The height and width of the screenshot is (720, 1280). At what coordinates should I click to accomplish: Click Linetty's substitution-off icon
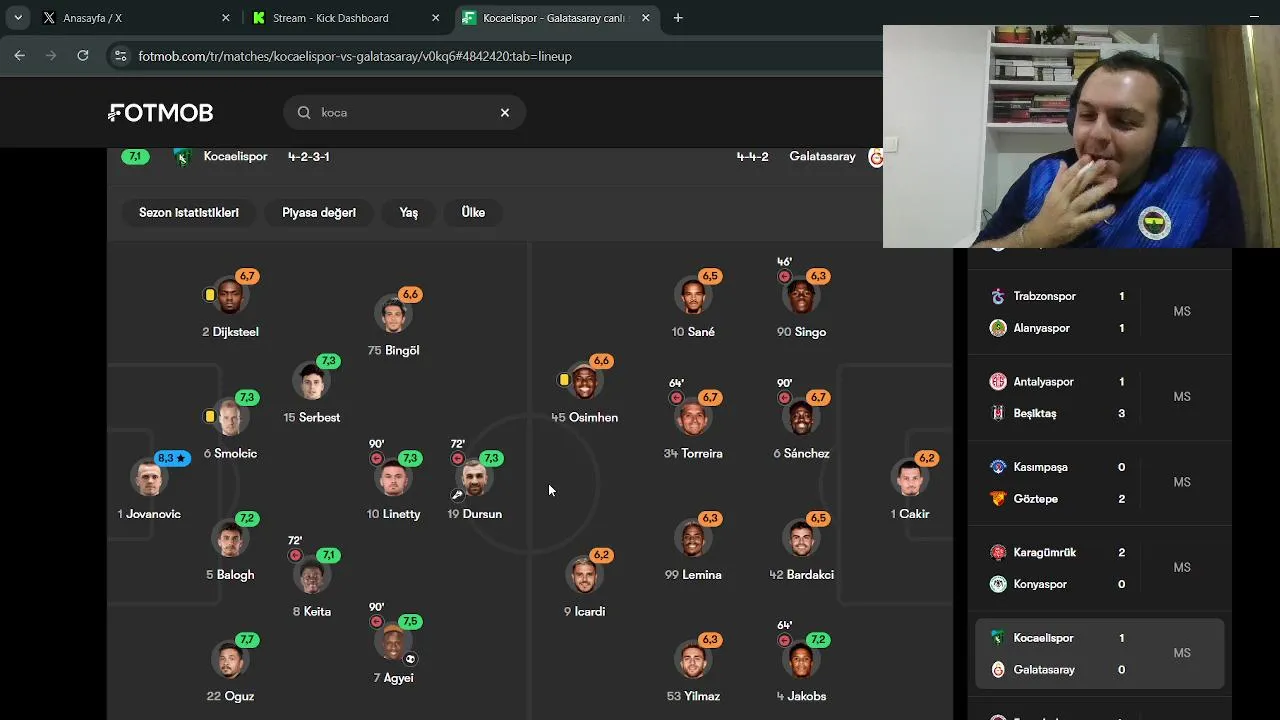tap(376, 459)
